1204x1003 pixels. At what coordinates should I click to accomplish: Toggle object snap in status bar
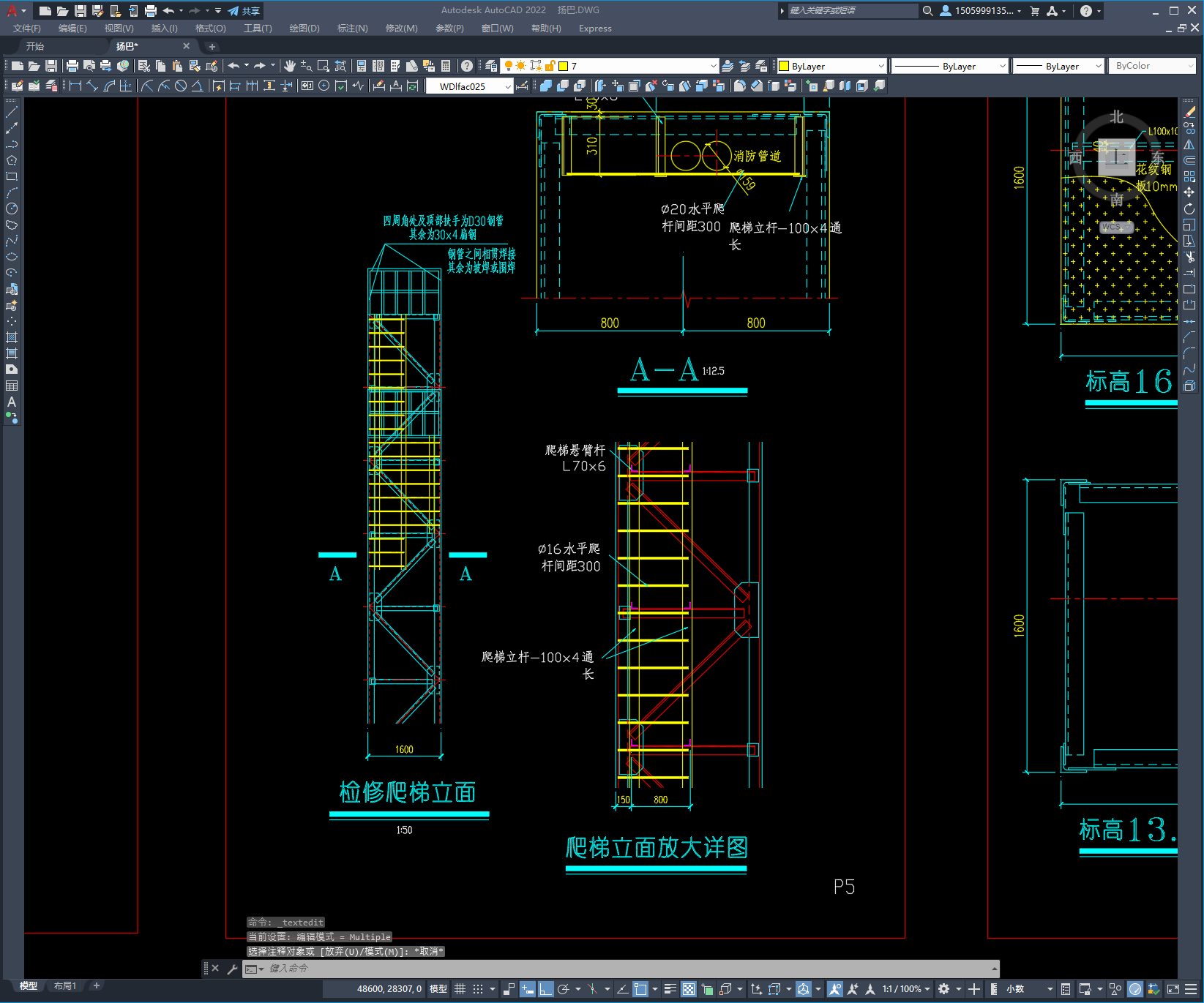(x=640, y=989)
